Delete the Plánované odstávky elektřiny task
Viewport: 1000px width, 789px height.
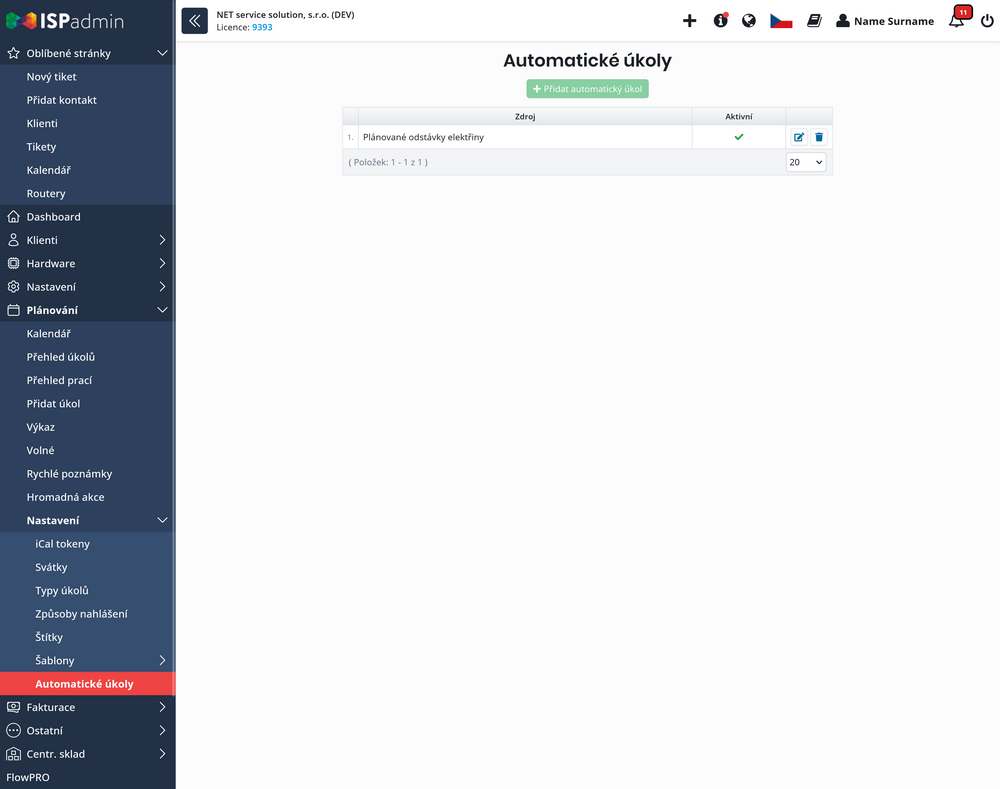point(819,137)
